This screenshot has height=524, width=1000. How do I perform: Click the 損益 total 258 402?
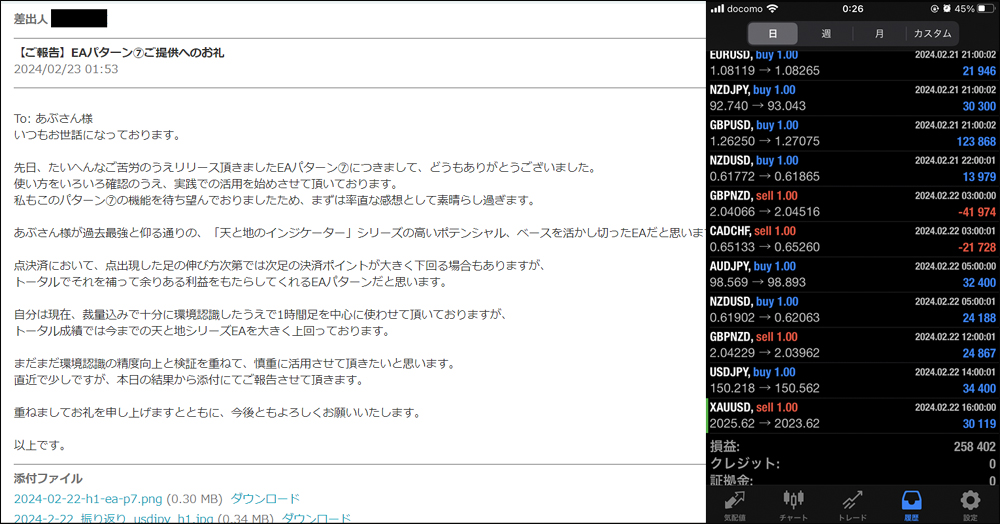point(974,447)
